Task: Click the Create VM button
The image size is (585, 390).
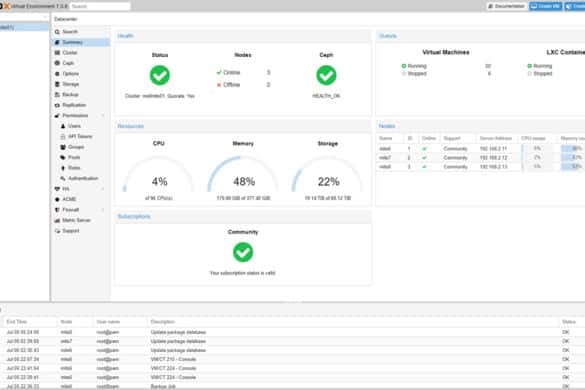Action: [x=545, y=6]
